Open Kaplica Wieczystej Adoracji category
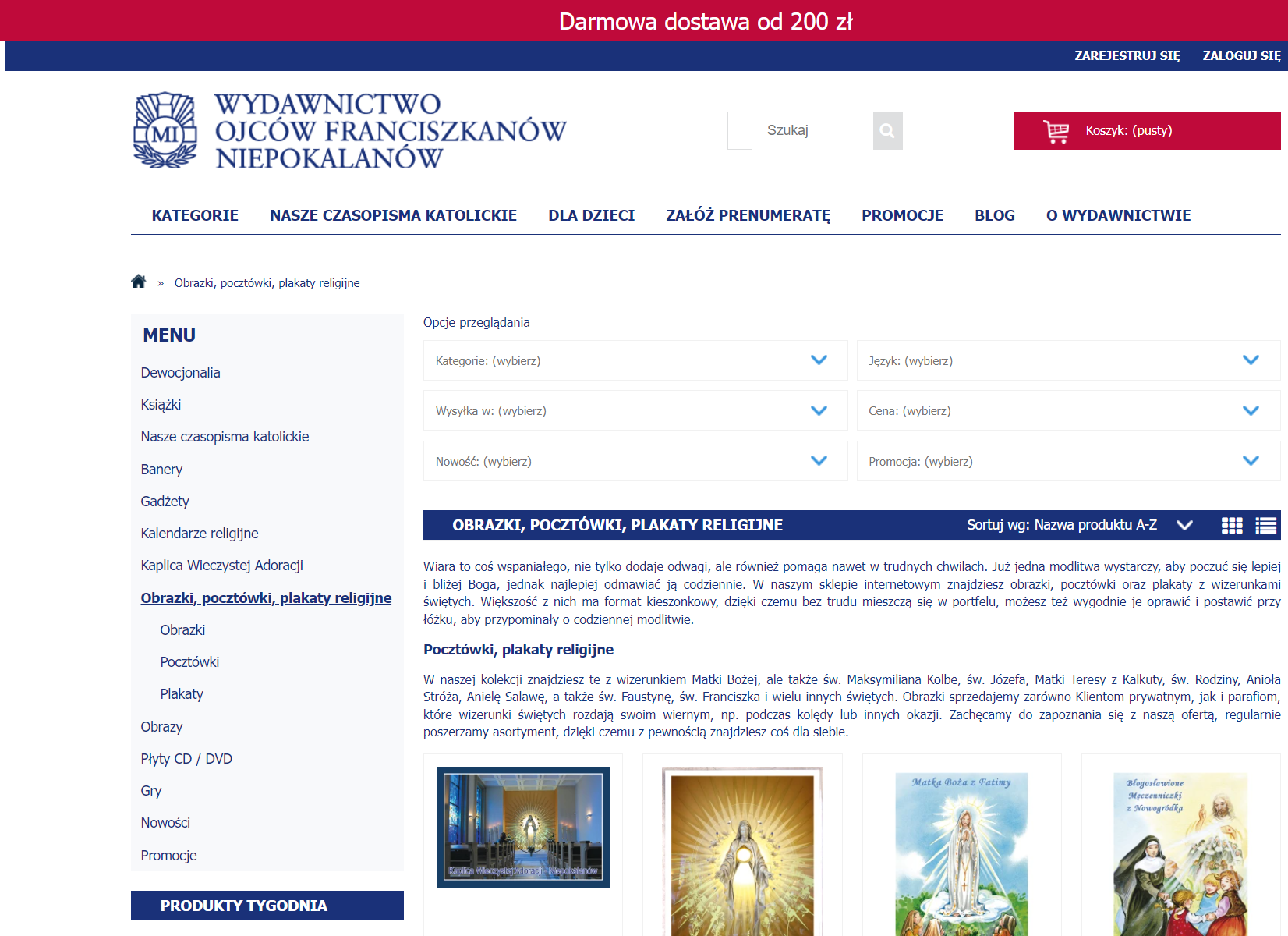The width and height of the screenshot is (1288, 936). click(221, 565)
